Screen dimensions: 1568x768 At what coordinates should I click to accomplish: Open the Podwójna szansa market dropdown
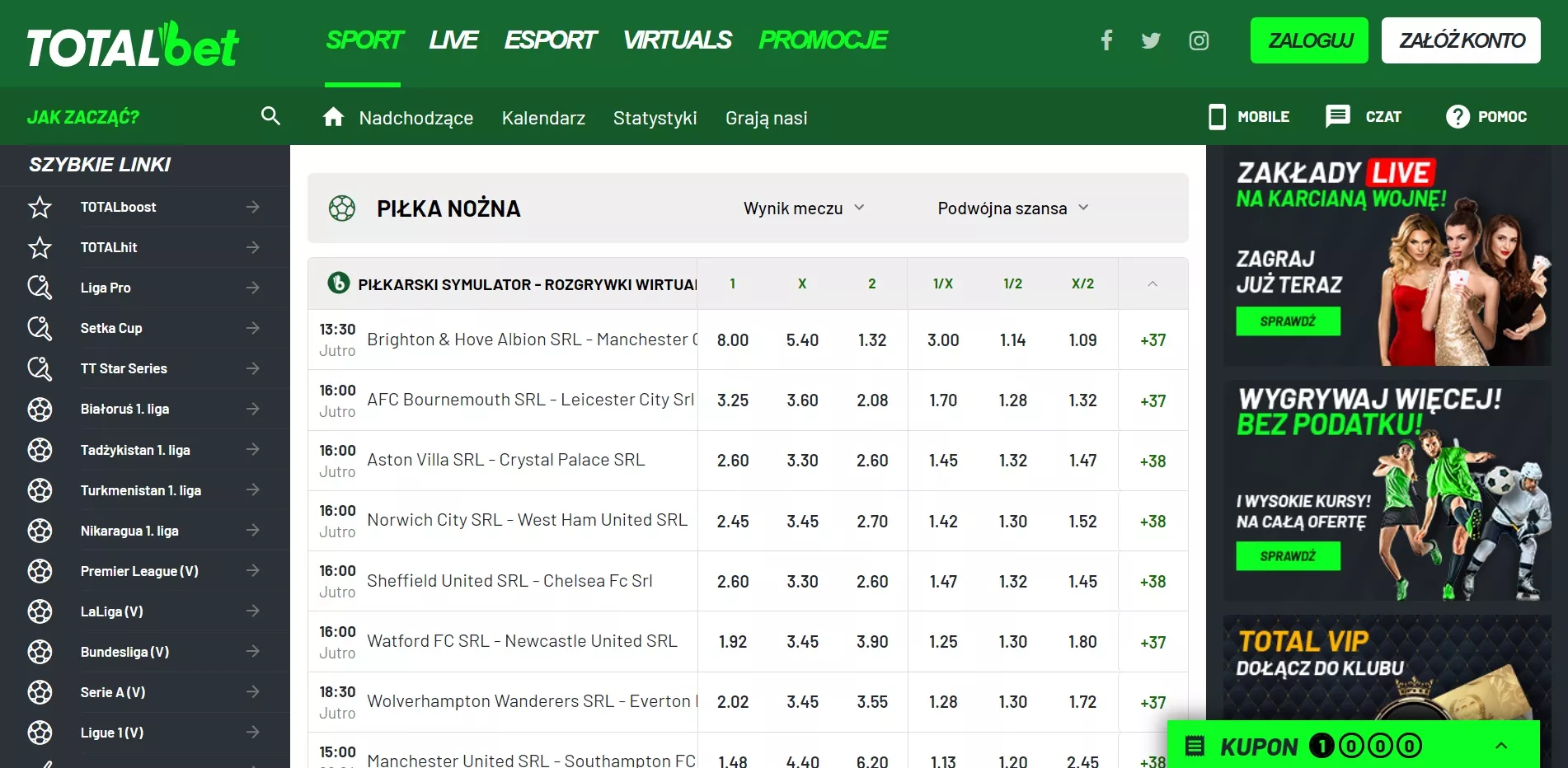tap(1013, 208)
